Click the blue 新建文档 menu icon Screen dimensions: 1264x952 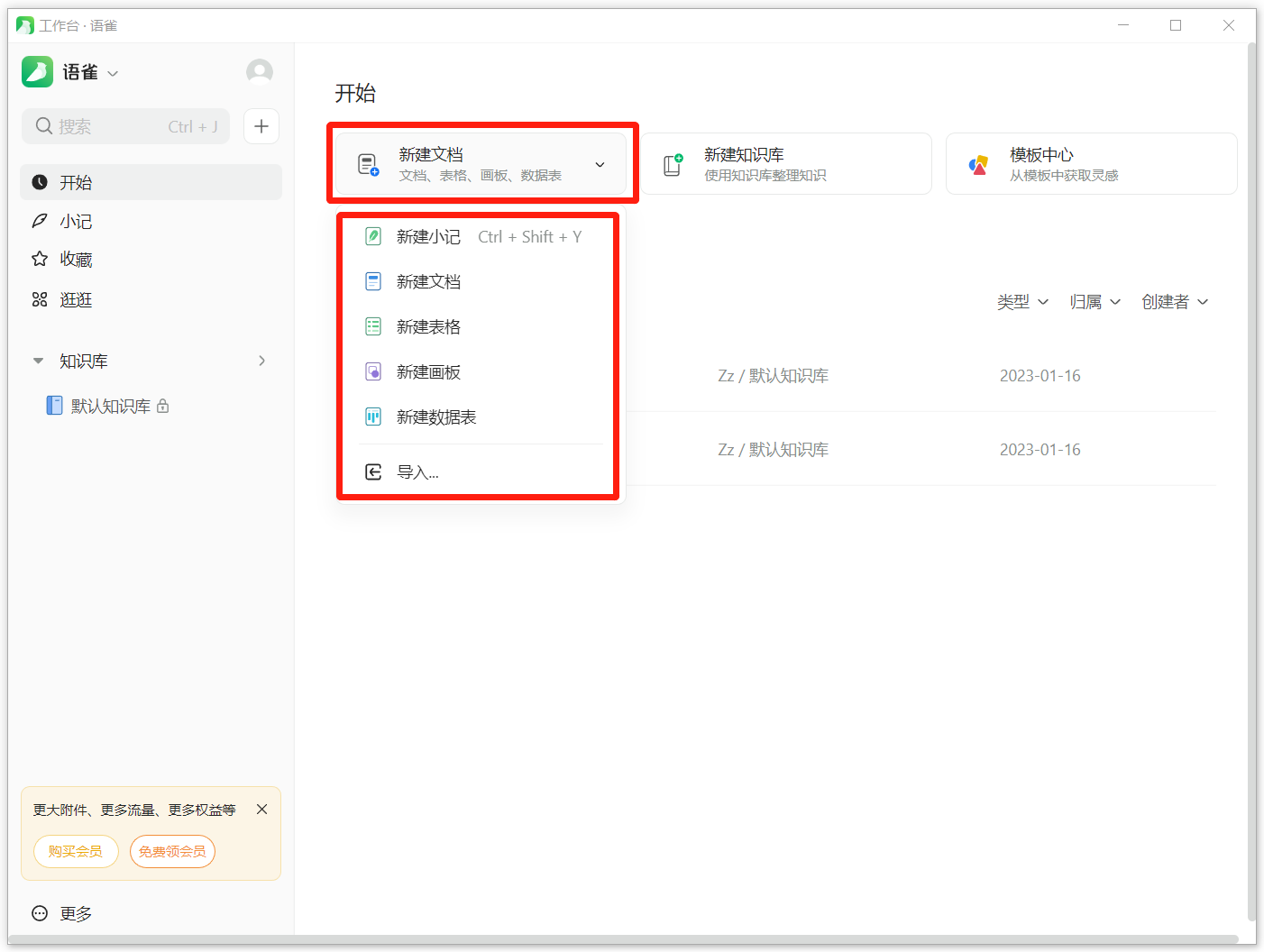click(x=373, y=281)
